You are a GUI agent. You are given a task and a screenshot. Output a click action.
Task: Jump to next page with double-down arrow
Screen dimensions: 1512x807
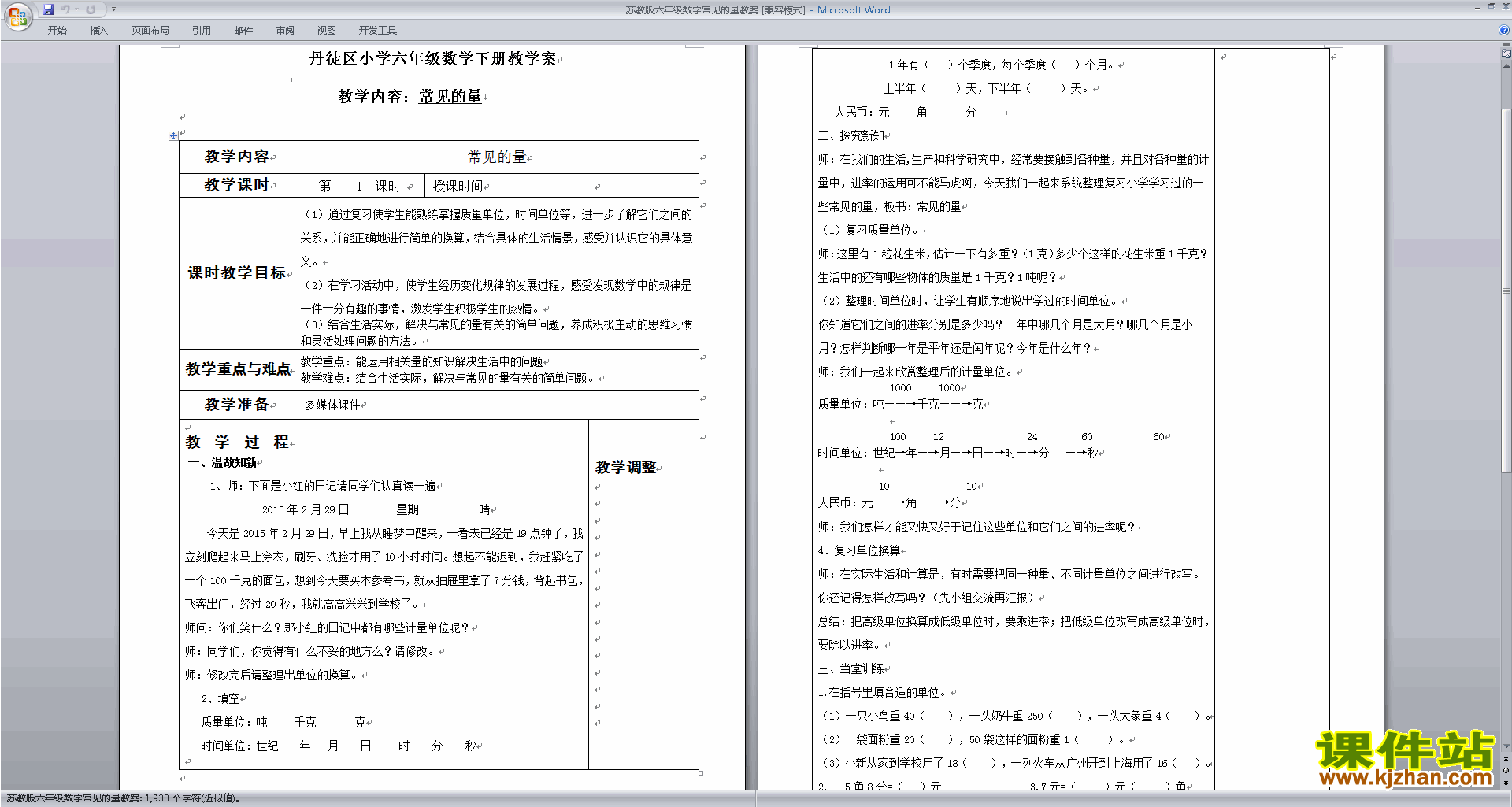[x=1506, y=782]
